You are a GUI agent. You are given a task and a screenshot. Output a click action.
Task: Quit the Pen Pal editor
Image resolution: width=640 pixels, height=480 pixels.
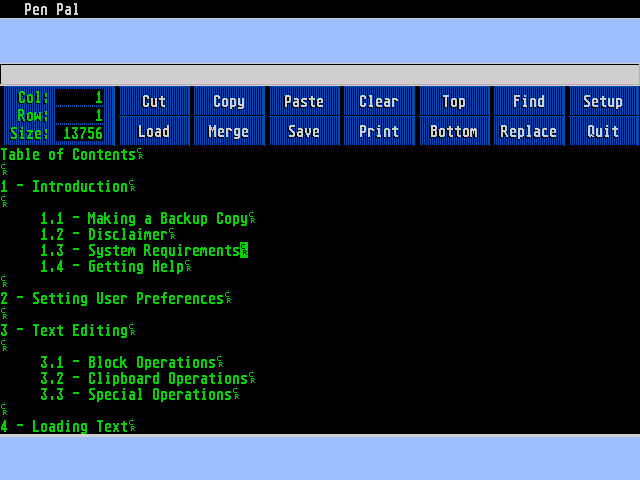point(603,131)
